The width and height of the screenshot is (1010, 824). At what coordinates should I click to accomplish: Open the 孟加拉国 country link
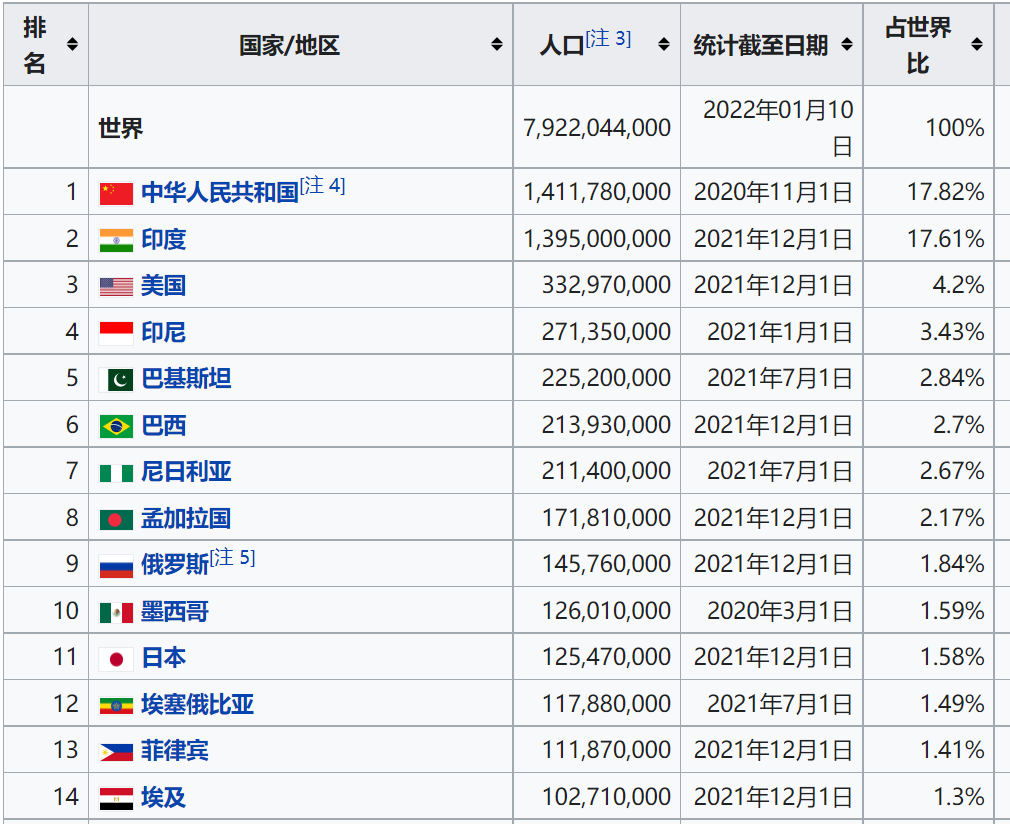pos(186,519)
